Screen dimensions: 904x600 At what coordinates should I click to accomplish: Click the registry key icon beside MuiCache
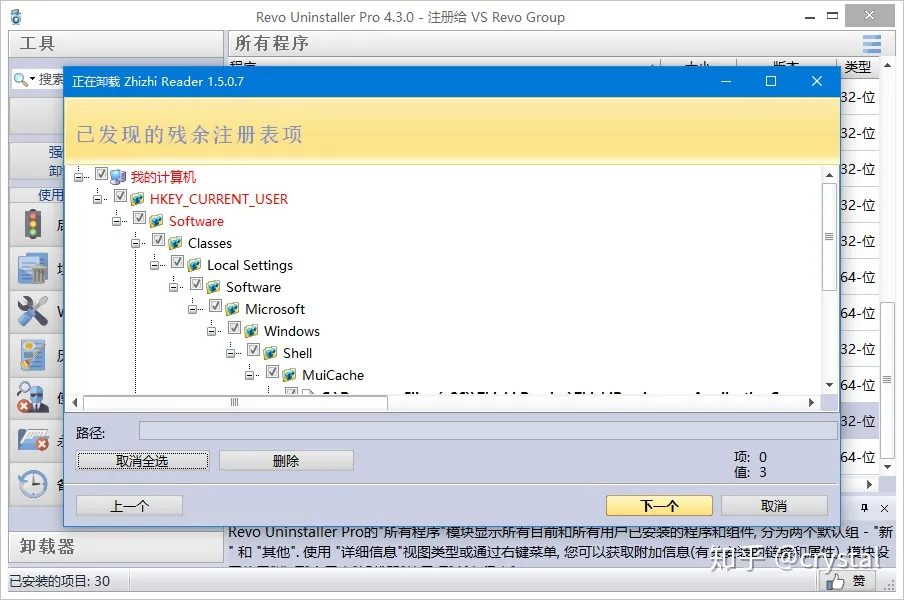click(x=290, y=375)
